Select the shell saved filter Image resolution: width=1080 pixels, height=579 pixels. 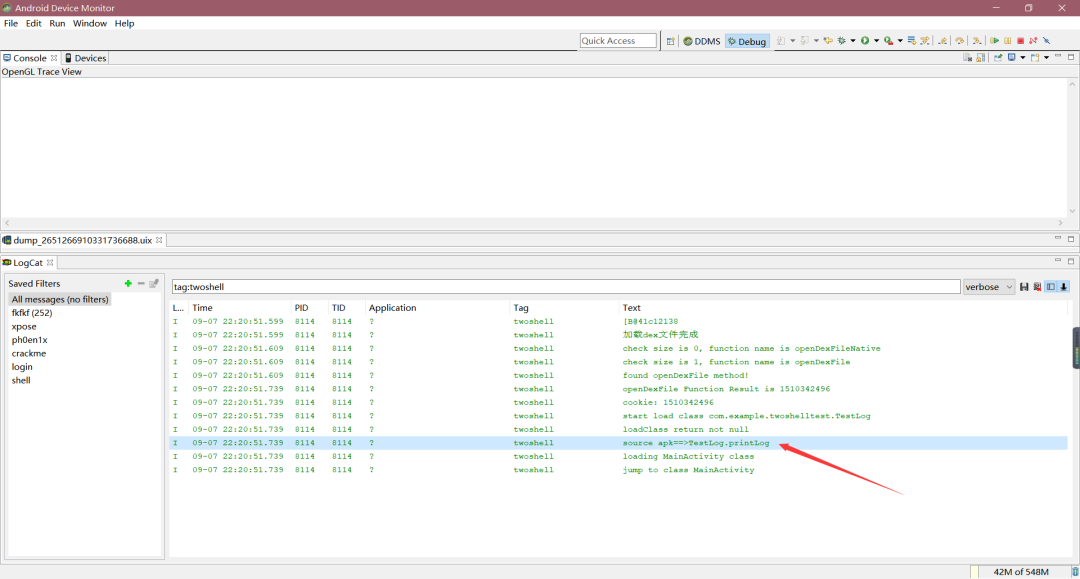21,380
